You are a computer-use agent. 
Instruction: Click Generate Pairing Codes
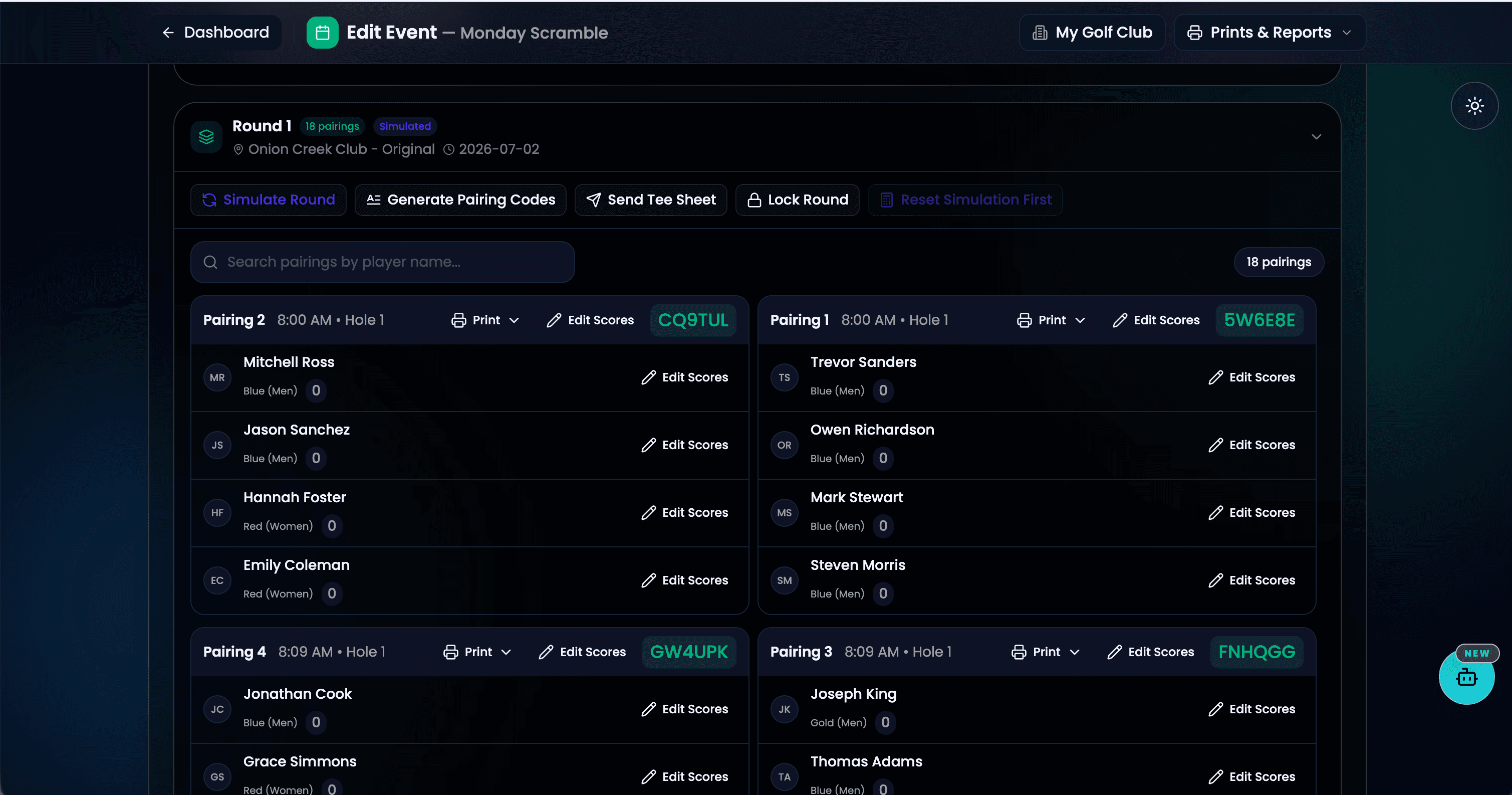coord(460,200)
